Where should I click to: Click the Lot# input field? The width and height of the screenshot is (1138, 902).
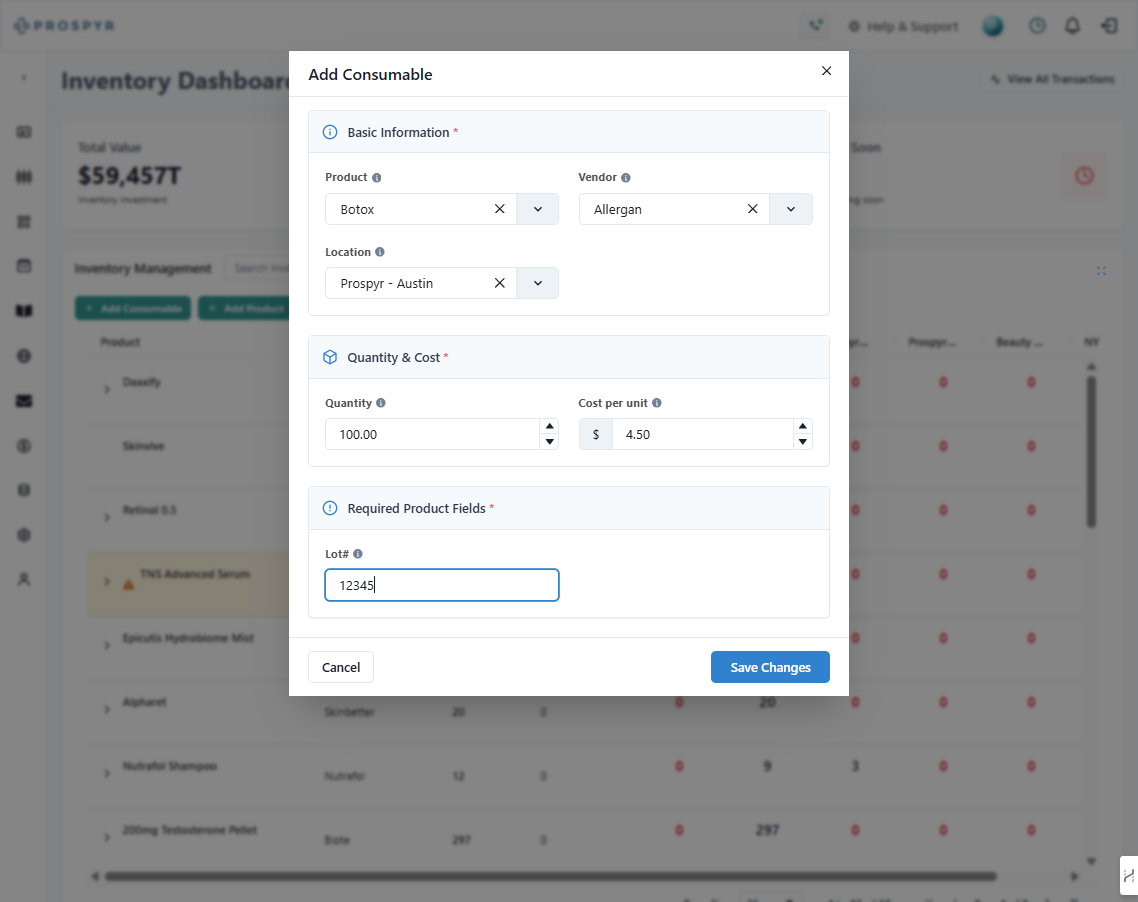click(441, 585)
